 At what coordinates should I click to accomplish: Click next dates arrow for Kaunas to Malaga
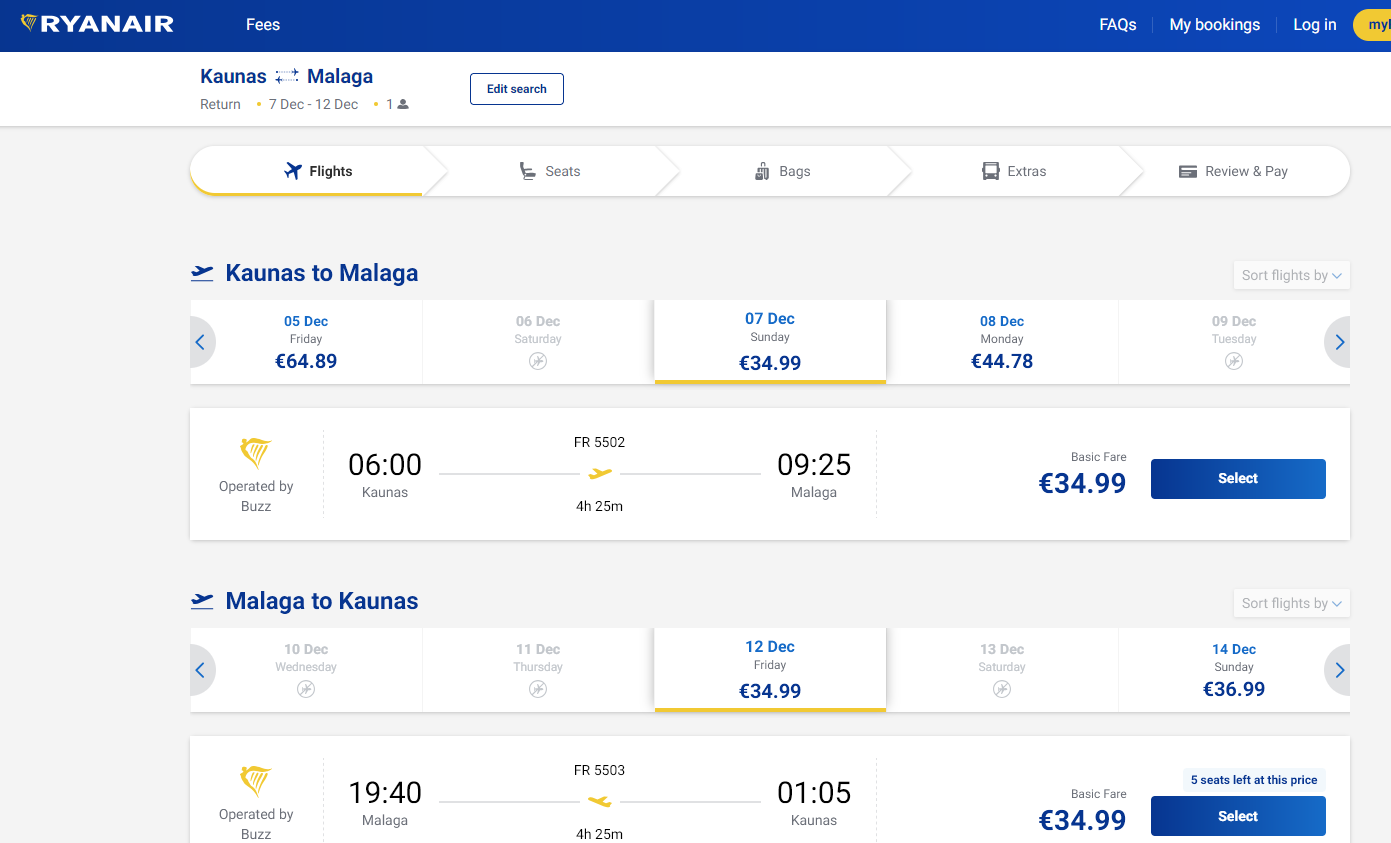pos(1339,342)
